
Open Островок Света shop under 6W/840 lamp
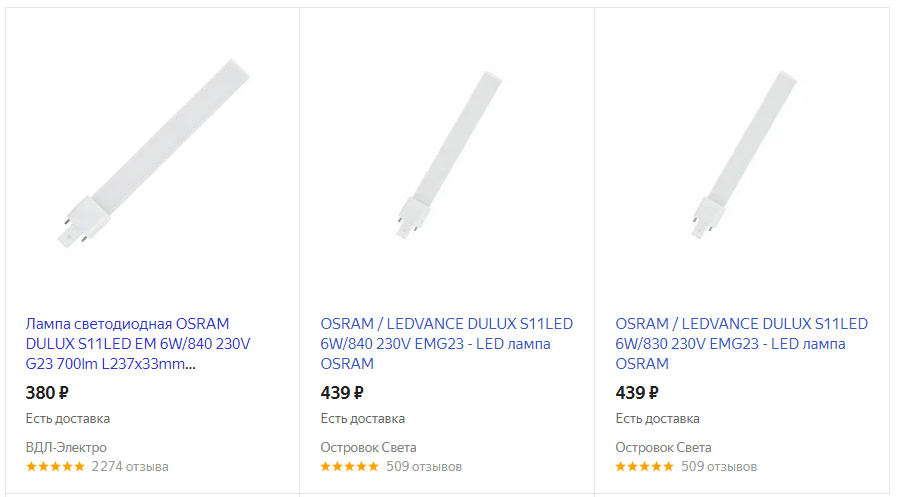368,447
